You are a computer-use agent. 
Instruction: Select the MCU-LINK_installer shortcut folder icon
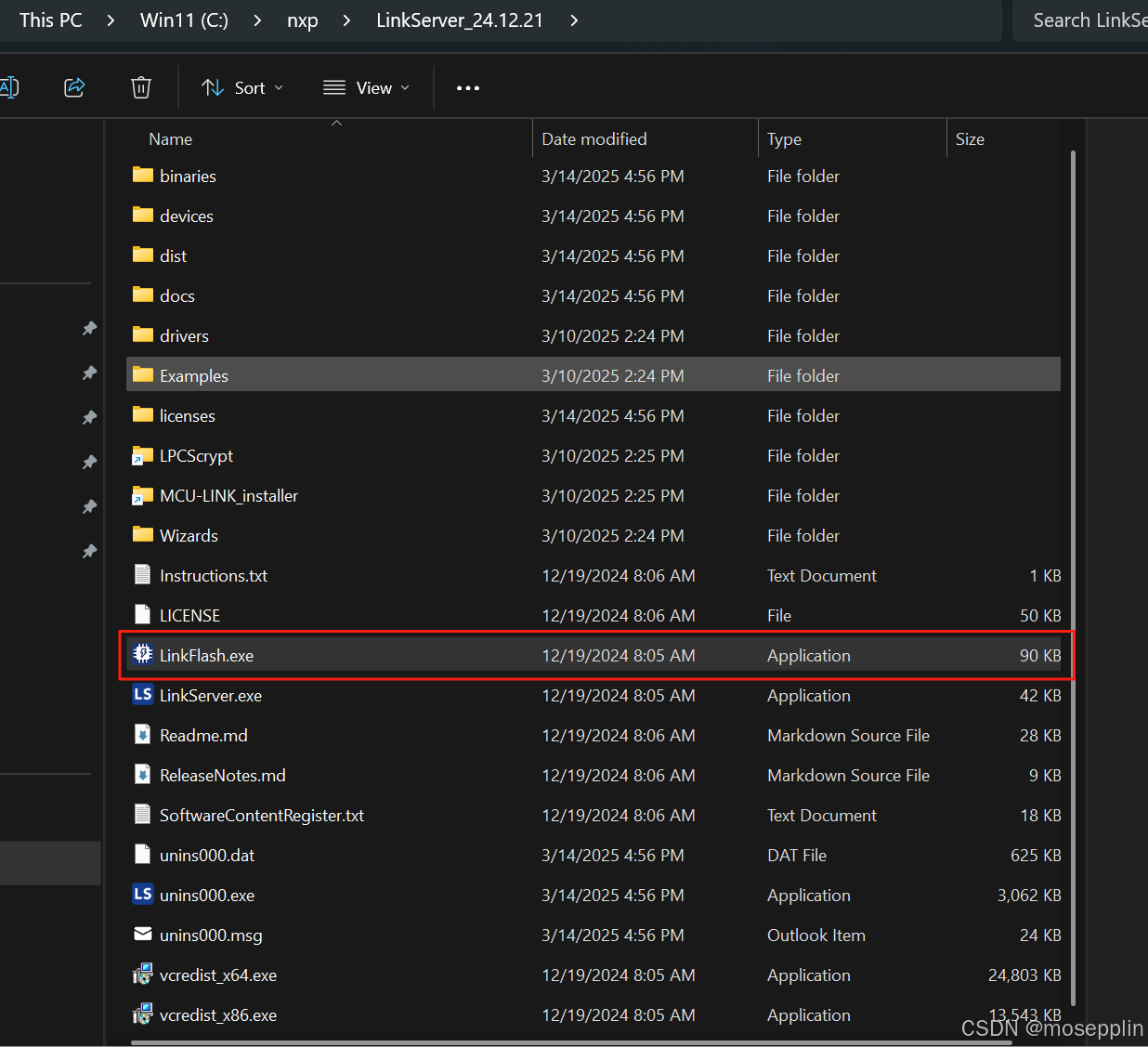point(142,495)
